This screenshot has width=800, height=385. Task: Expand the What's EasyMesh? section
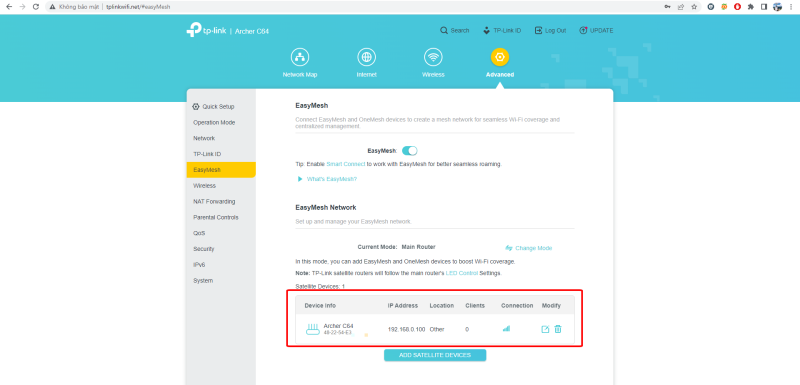pyautogui.click(x=327, y=179)
